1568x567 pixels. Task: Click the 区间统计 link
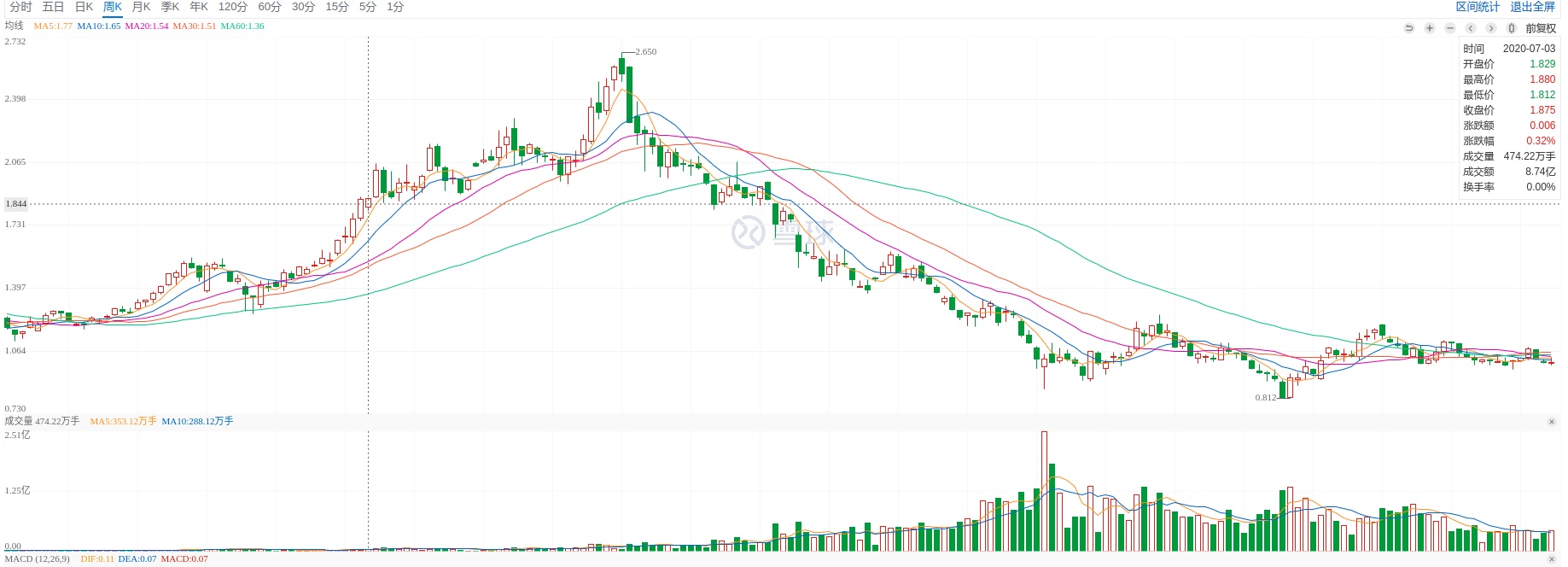(1478, 7)
